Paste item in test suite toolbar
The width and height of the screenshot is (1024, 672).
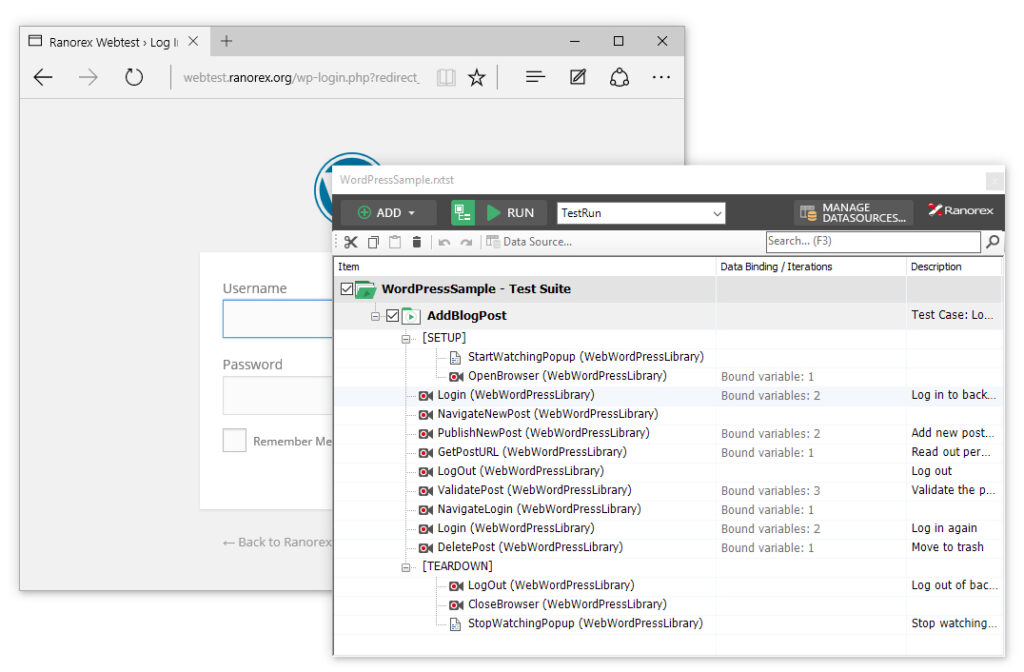pyautogui.click(x=395, y=242)
